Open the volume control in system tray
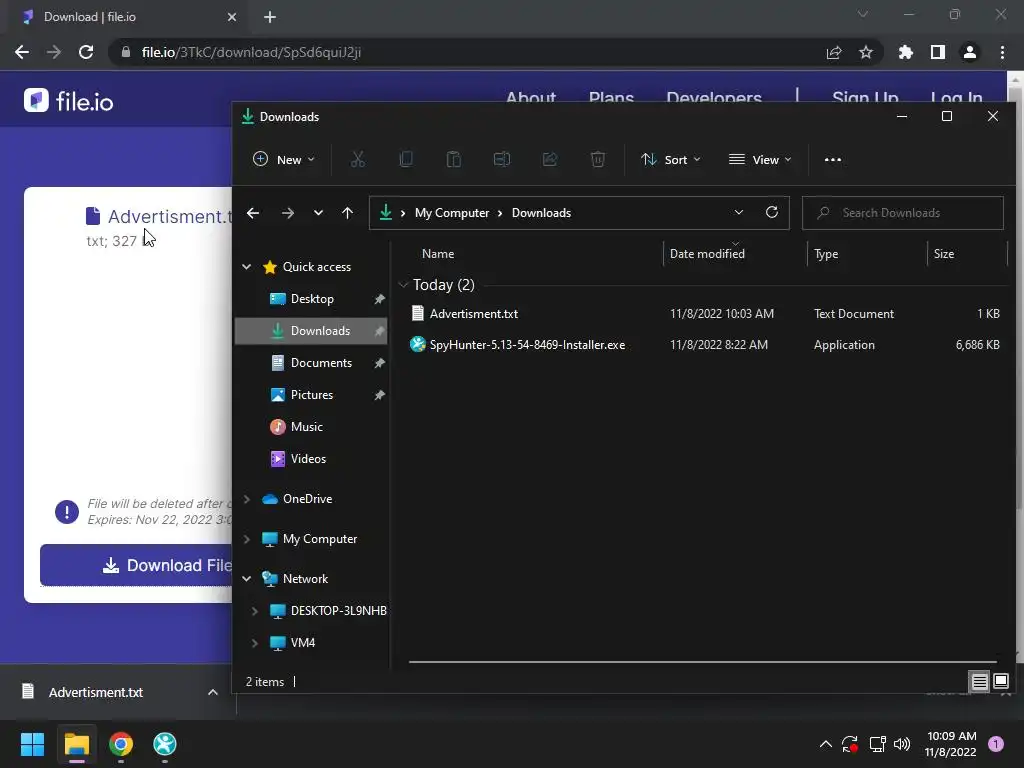 click(902, 744)
